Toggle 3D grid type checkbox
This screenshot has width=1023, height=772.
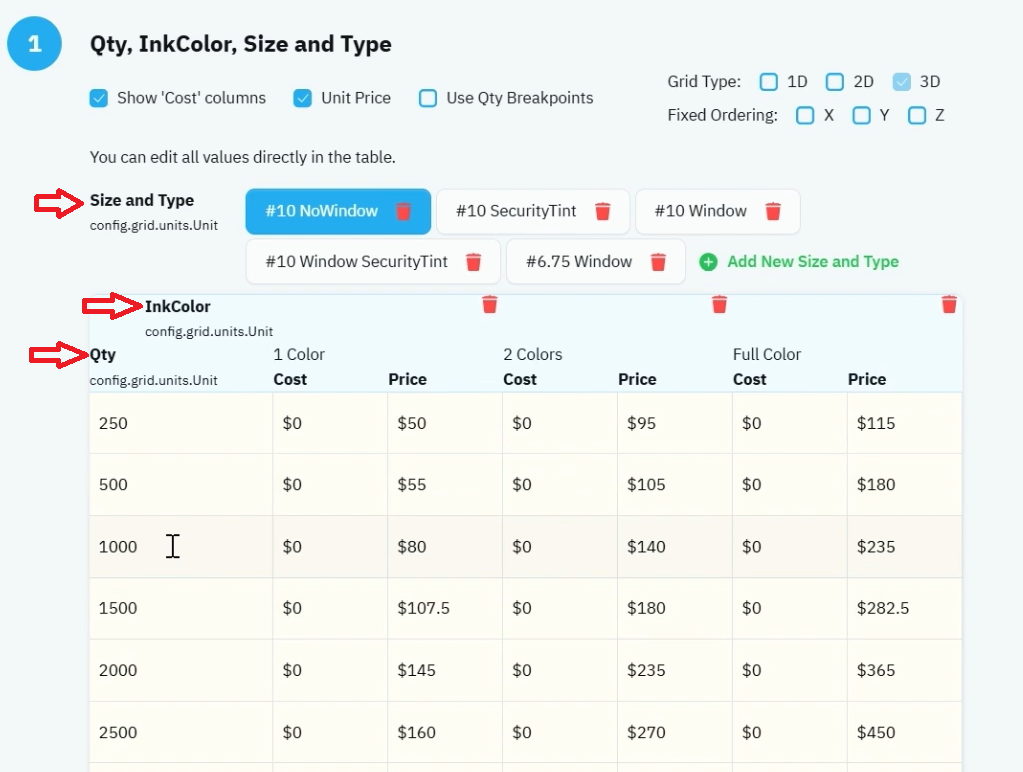[x=902, y=82]
